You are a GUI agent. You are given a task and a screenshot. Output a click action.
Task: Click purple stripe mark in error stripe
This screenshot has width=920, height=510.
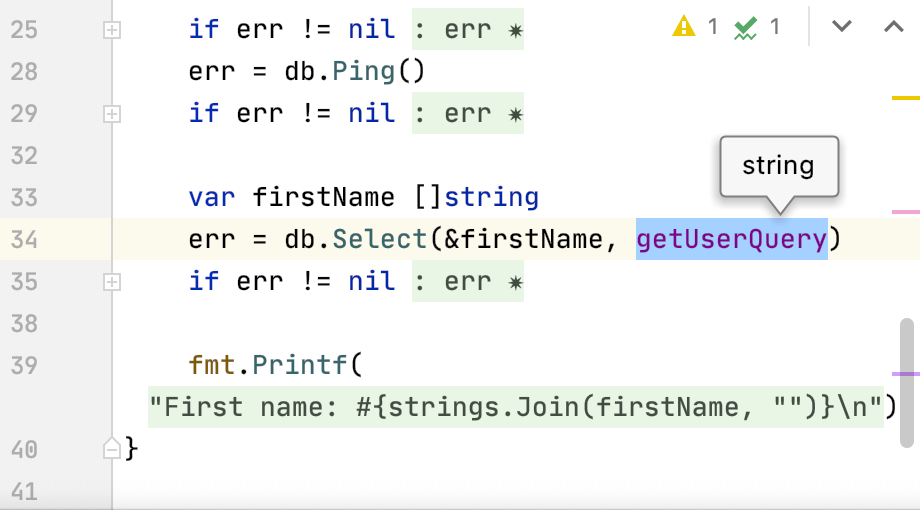click(905, 374)
